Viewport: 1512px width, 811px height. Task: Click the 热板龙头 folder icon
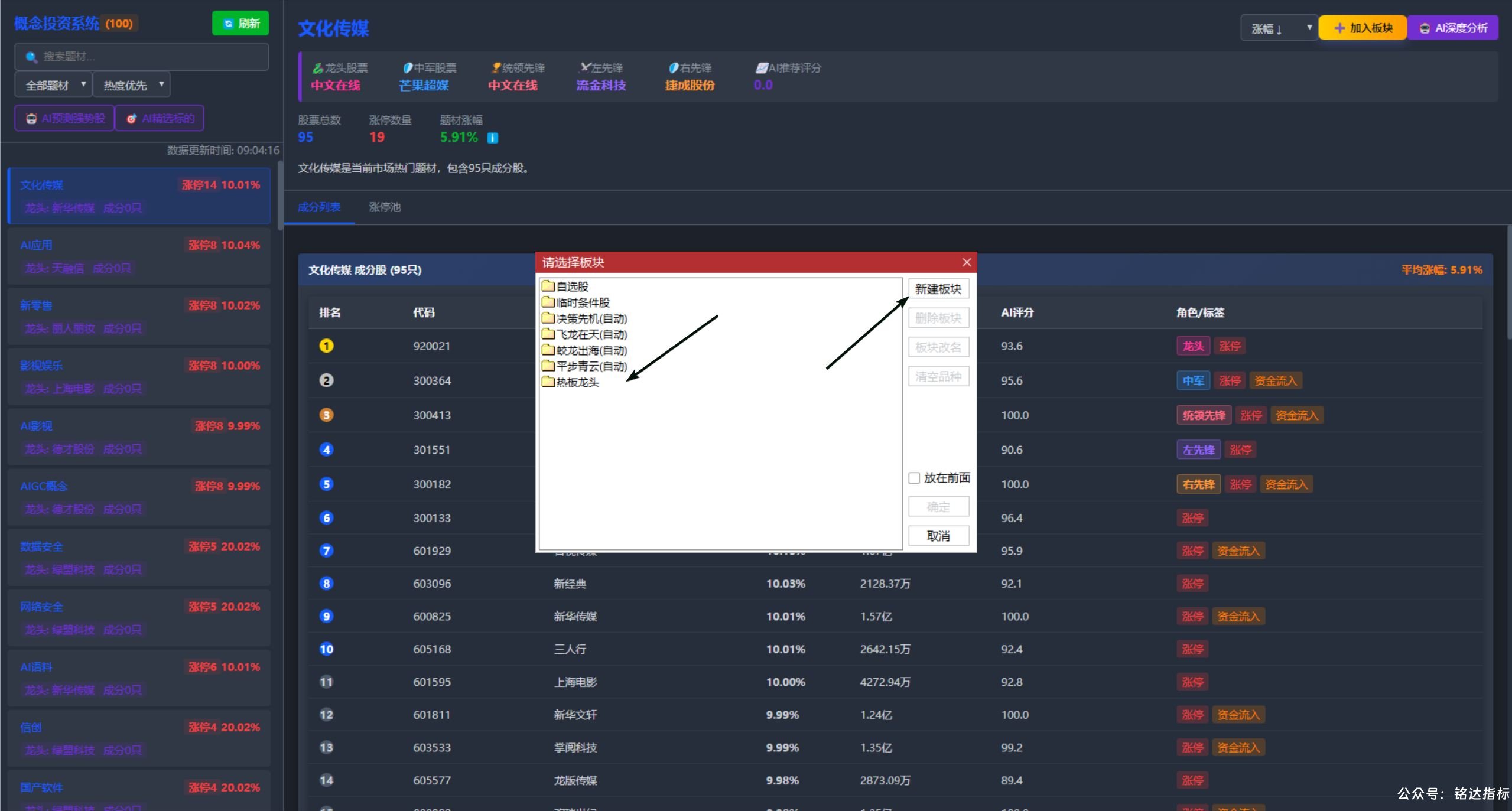pyautogui.click(x=548, y=382)
